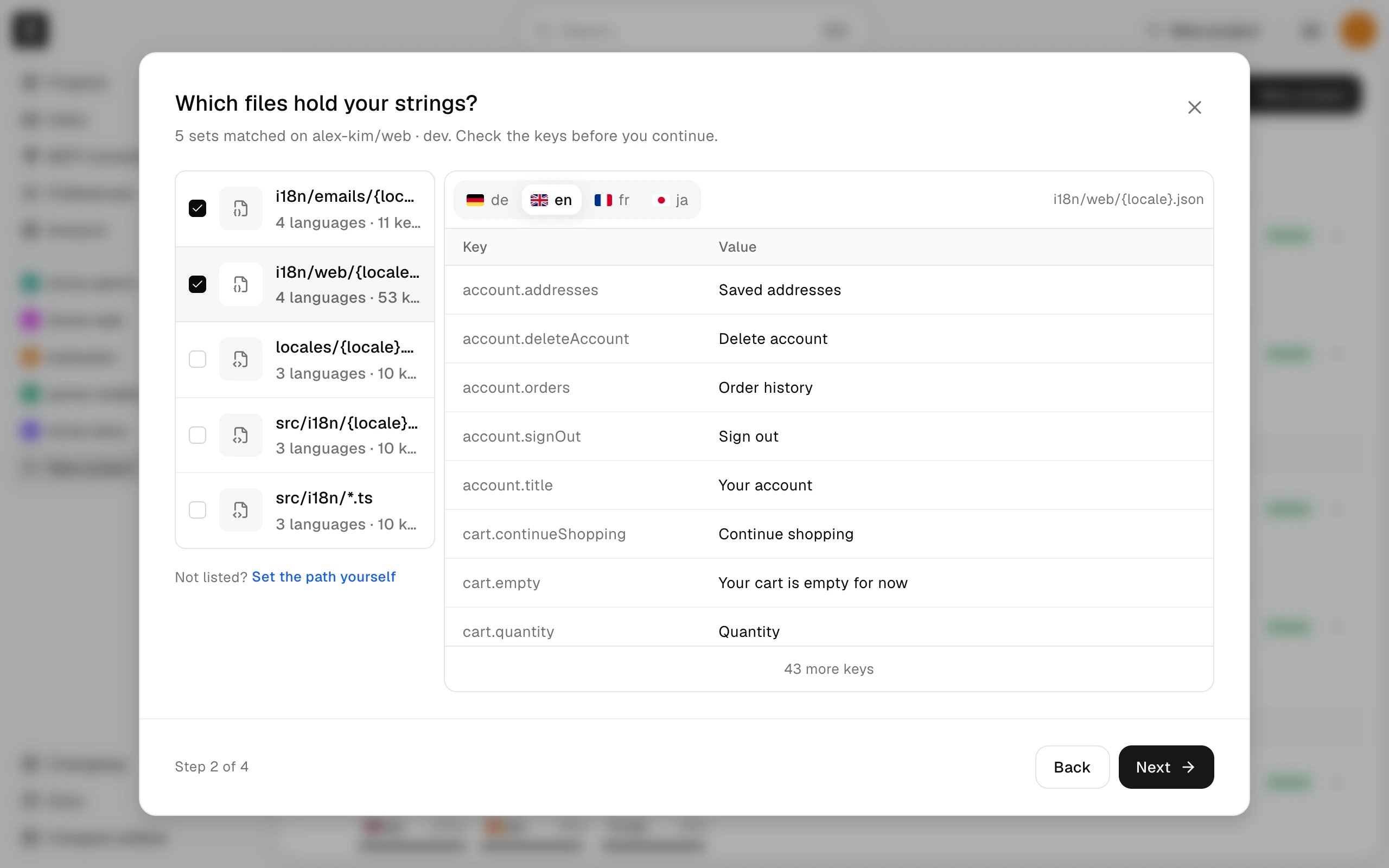Open the ja language tab

tap(671, 200)
